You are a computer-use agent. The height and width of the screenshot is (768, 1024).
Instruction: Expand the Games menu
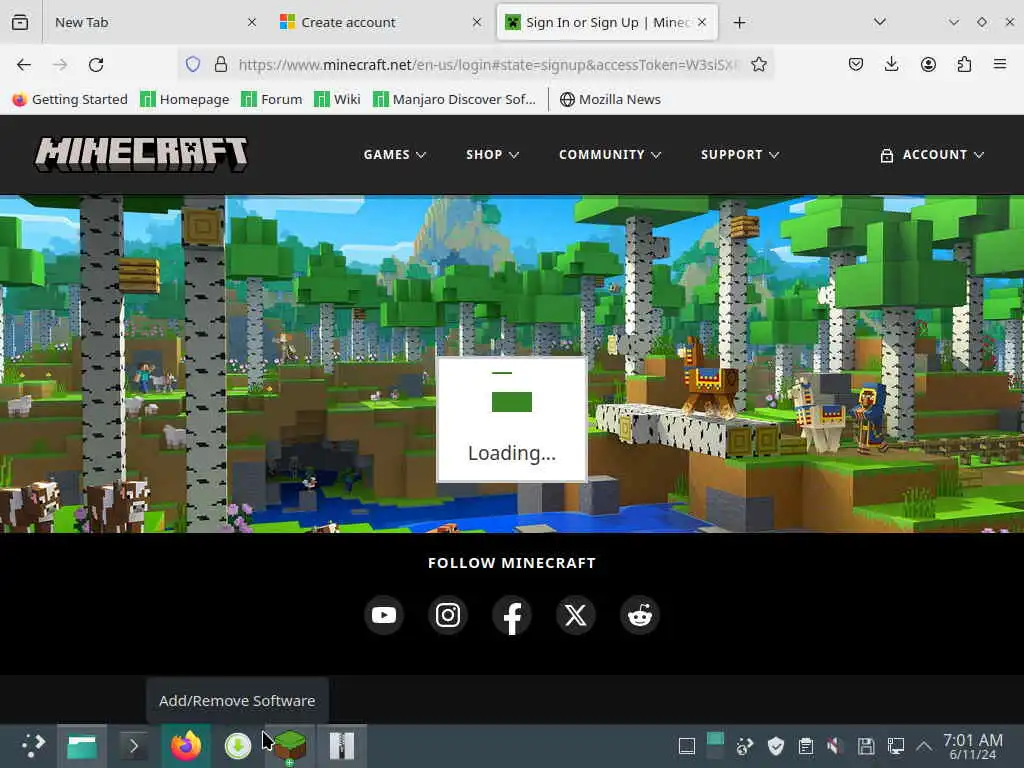click(x=394, y=155)
